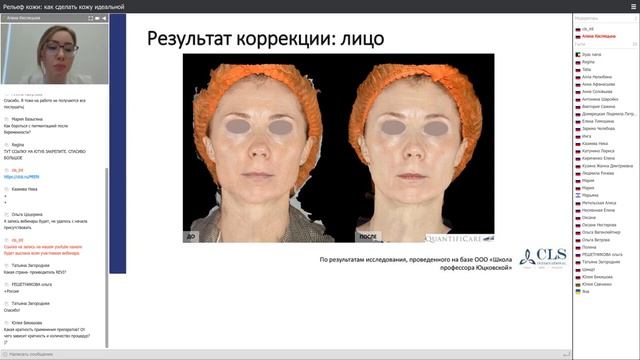Click the before/after face comparison image
Viewport: 640px width, 360px height.
click(338, 148)
